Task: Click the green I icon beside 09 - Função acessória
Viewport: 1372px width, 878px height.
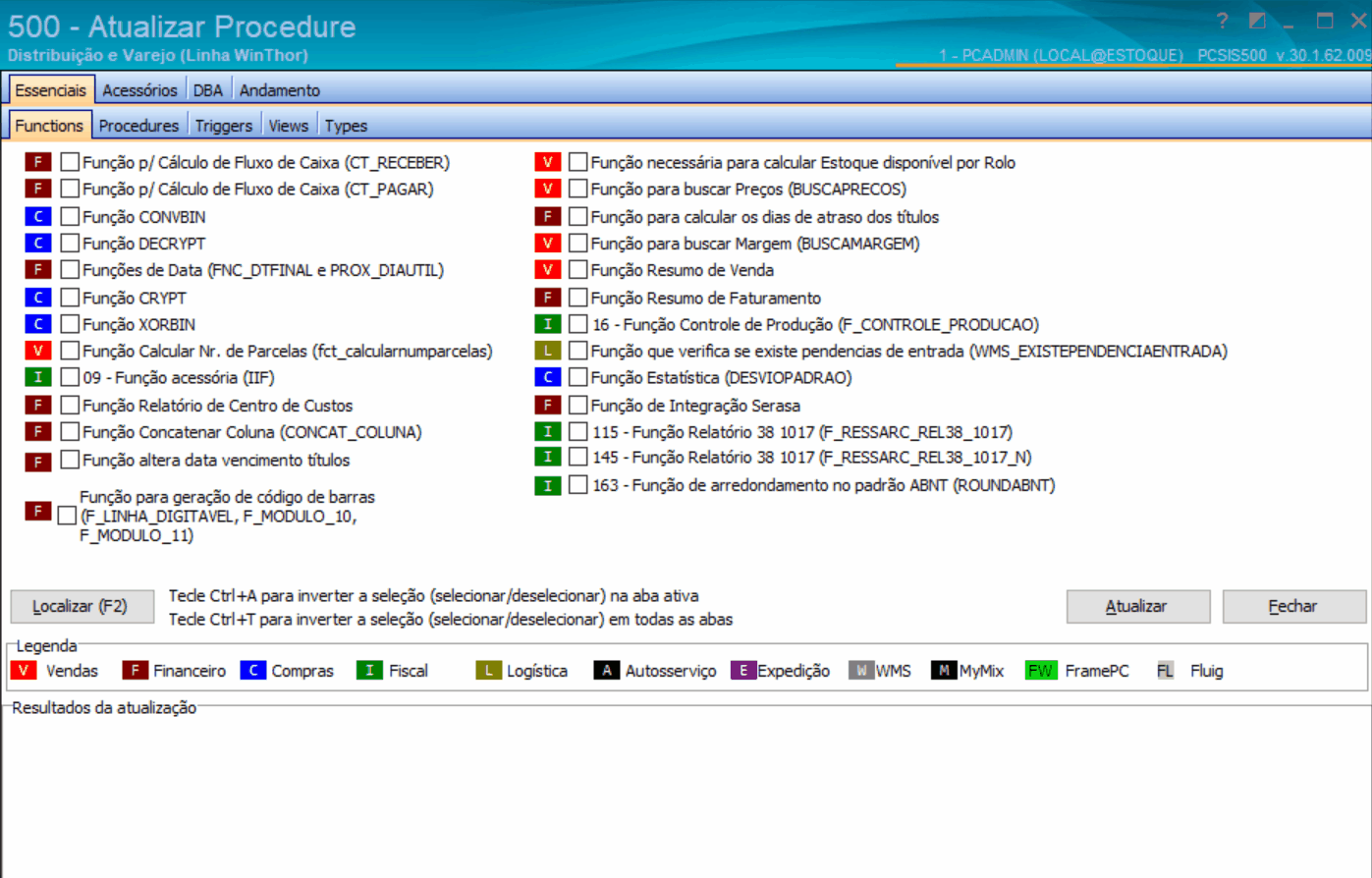Action: click(37, 377)
